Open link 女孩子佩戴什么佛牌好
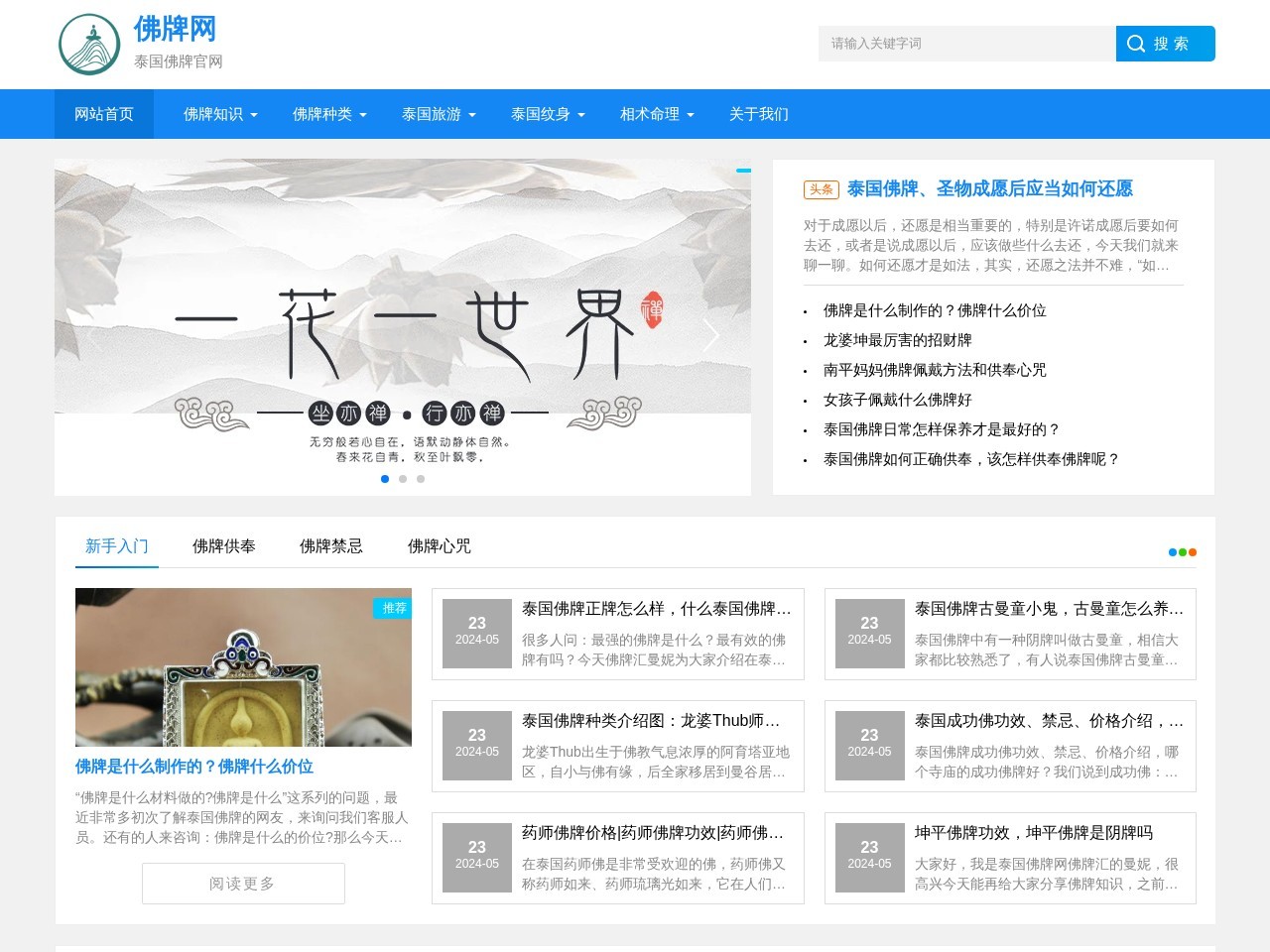The width and height of the screenshot is (1270, 952). [x=898, y=400]
